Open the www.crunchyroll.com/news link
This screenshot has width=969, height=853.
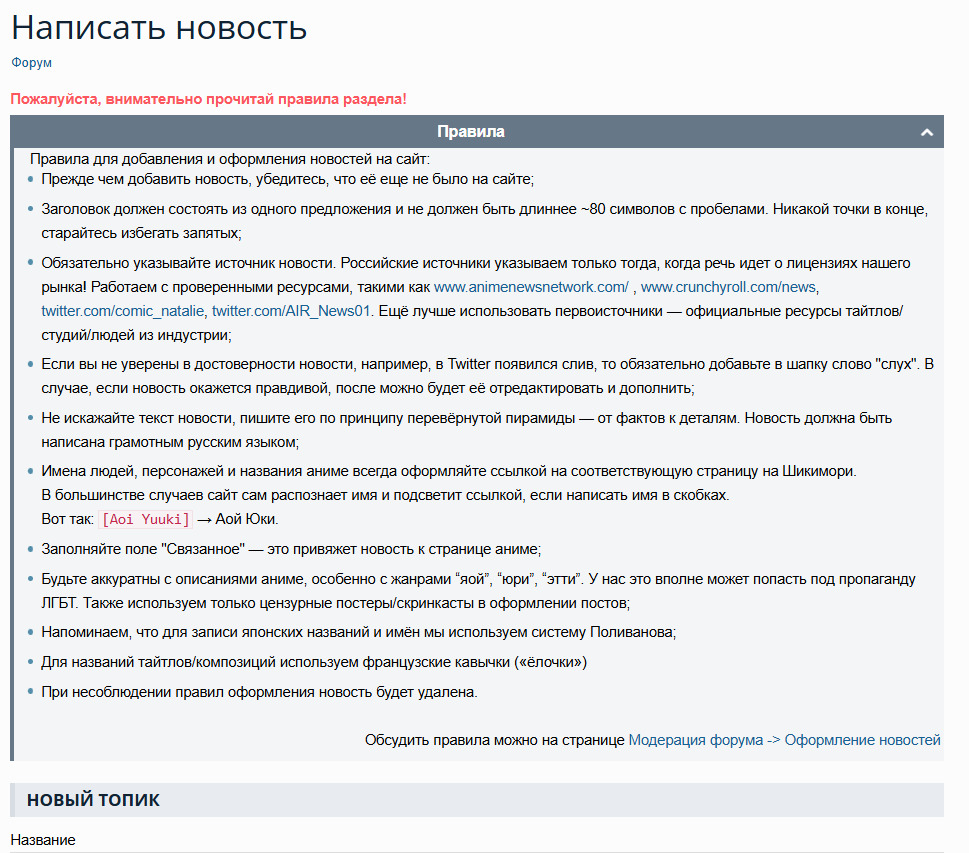pyautogui.click(x=728, y=287)
